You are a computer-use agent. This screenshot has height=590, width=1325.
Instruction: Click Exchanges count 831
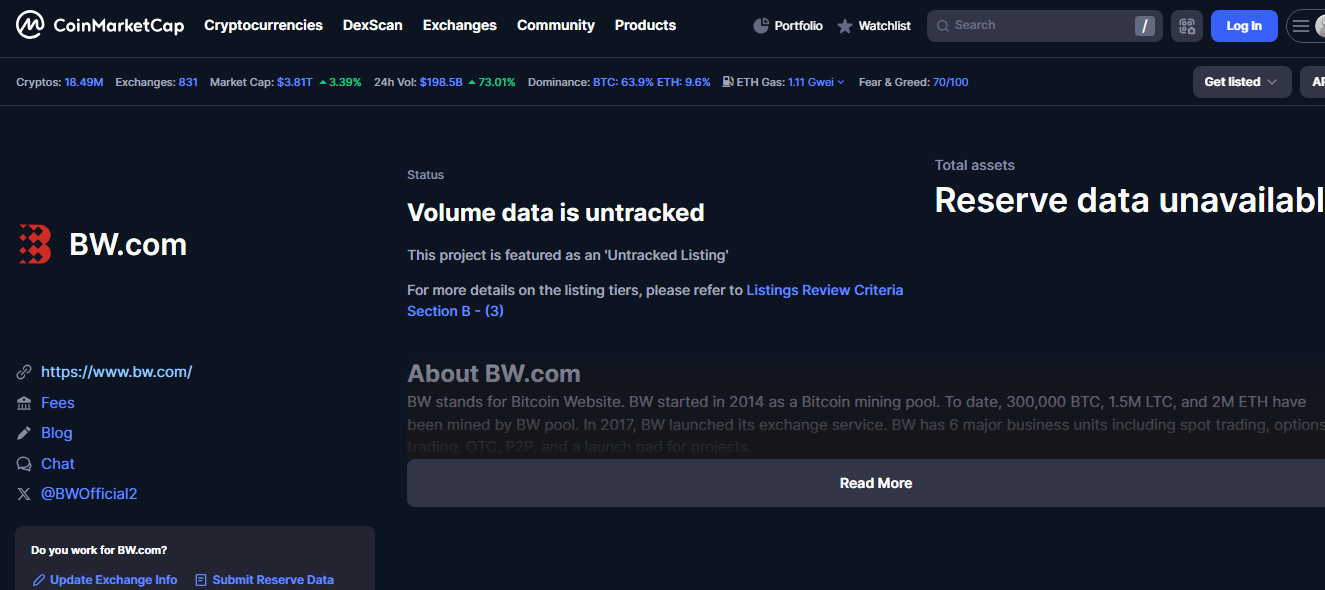188,82
